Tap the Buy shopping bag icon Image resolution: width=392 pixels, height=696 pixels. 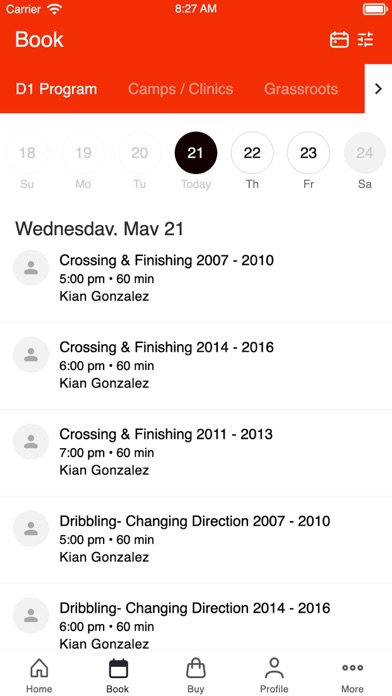click(196, 668)
